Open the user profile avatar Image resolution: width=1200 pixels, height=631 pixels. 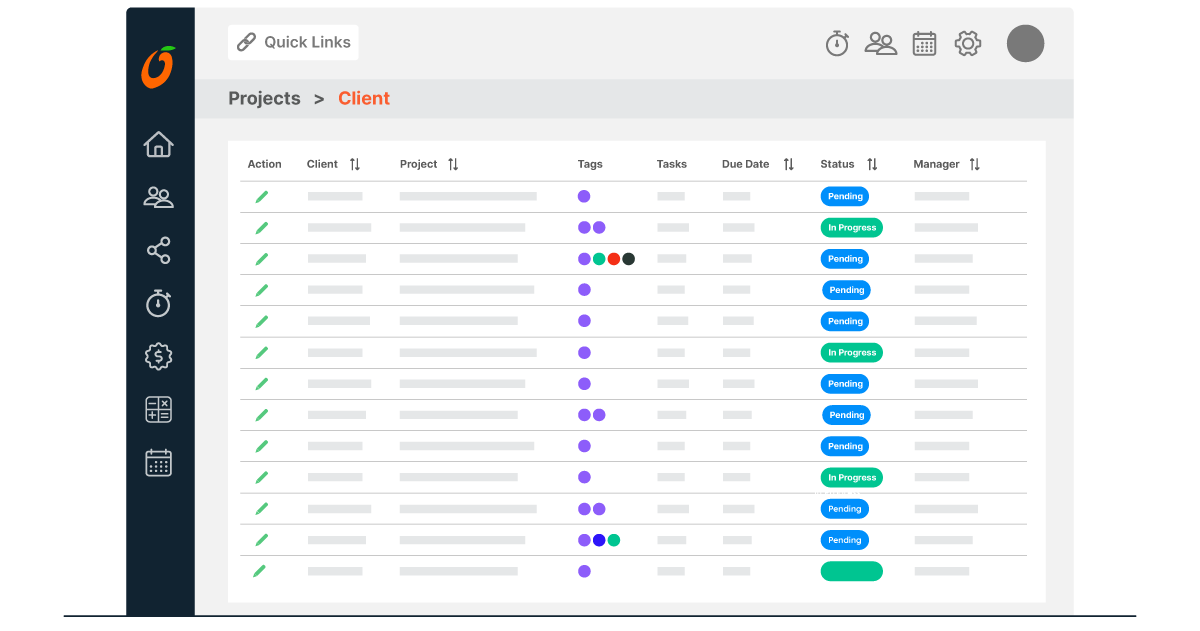click(1025, 43)
